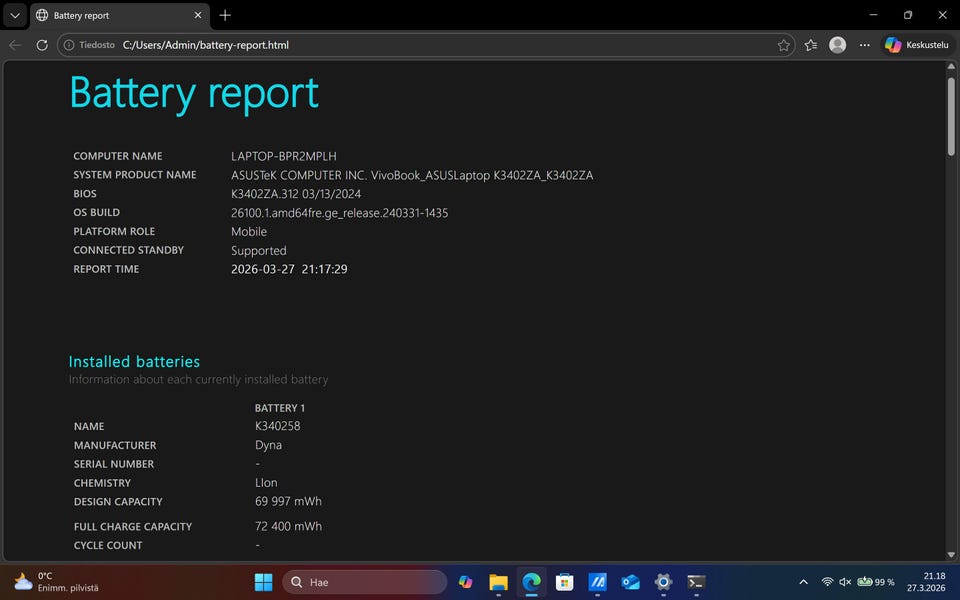Screen dimensions: 960x600
Task: Click the vertical page scrollbar thumb
Action: 951,115
